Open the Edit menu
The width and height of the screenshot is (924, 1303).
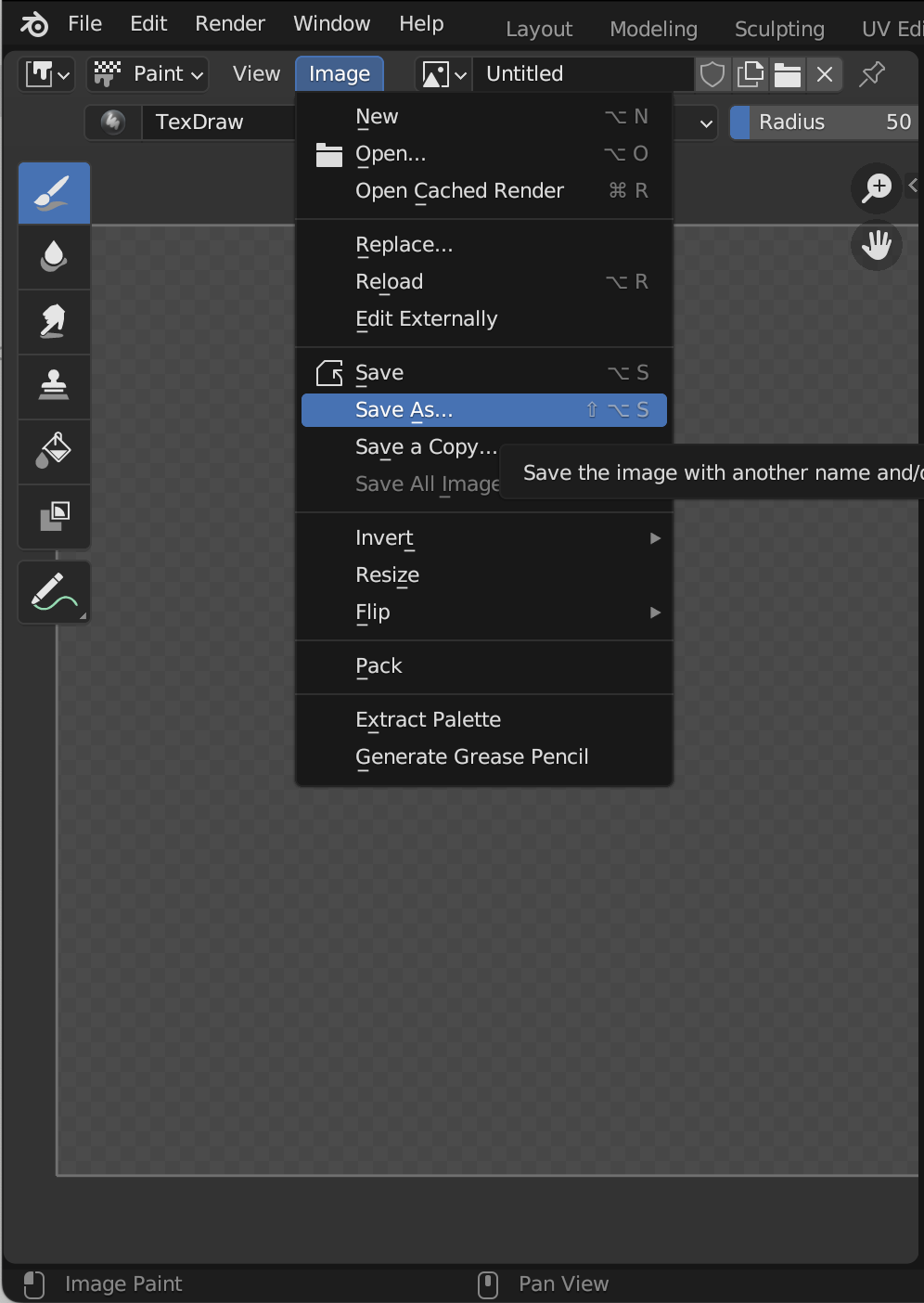pos(148,24)
